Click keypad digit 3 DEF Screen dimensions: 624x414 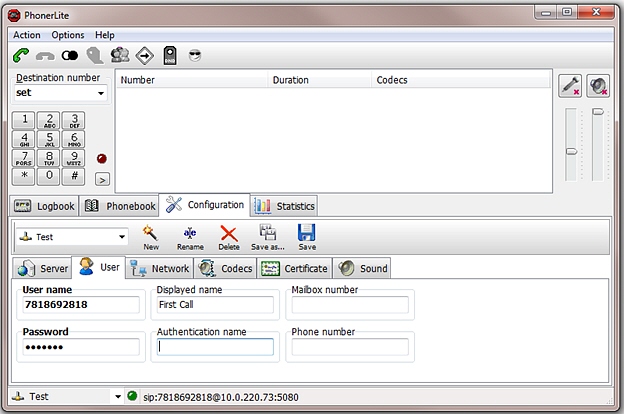(x=74, y=120)
